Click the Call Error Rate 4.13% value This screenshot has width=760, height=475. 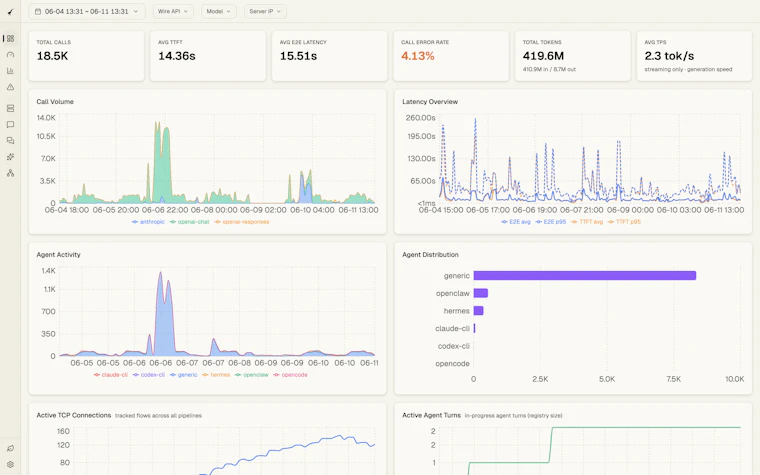pyautogui.click(x=417, y=56)
